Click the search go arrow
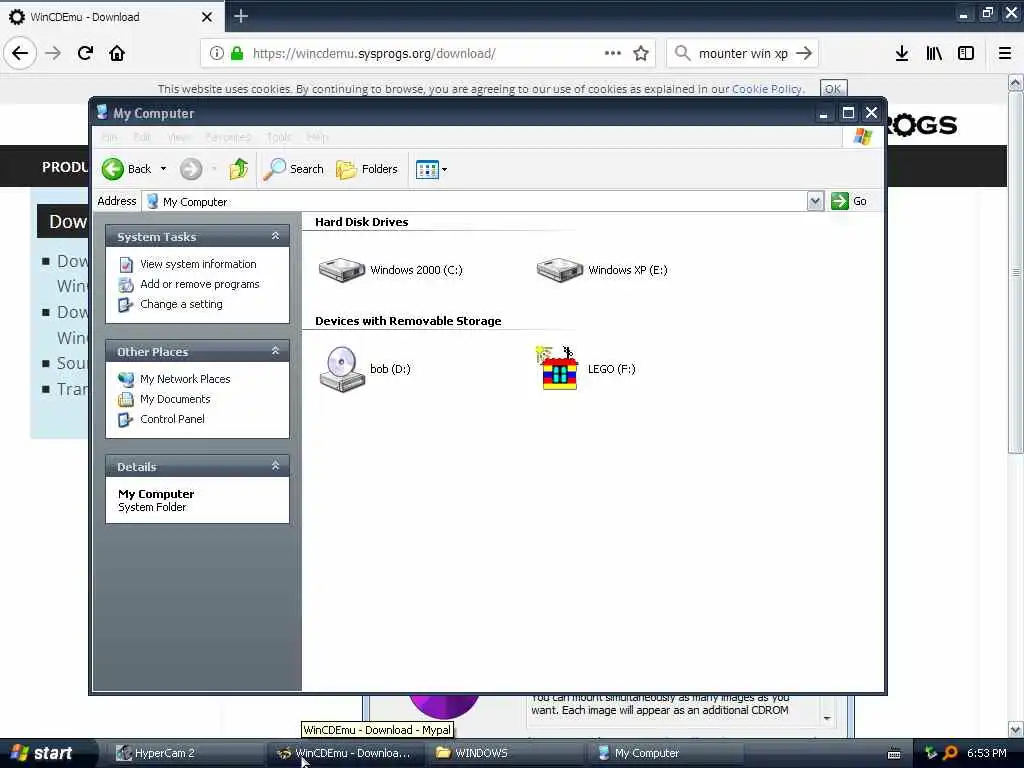The width and height of the screenshot is (1024, 768). 804,54
